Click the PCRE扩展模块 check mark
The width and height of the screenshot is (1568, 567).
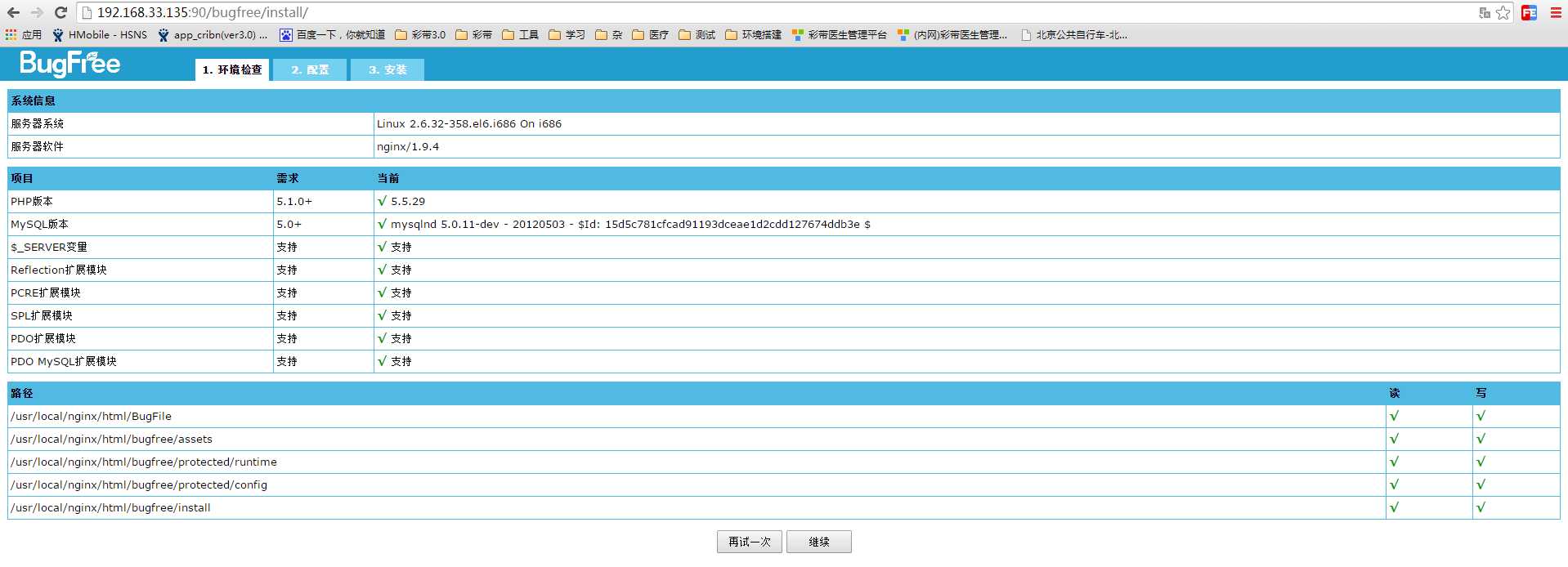[x=382, y=292]
